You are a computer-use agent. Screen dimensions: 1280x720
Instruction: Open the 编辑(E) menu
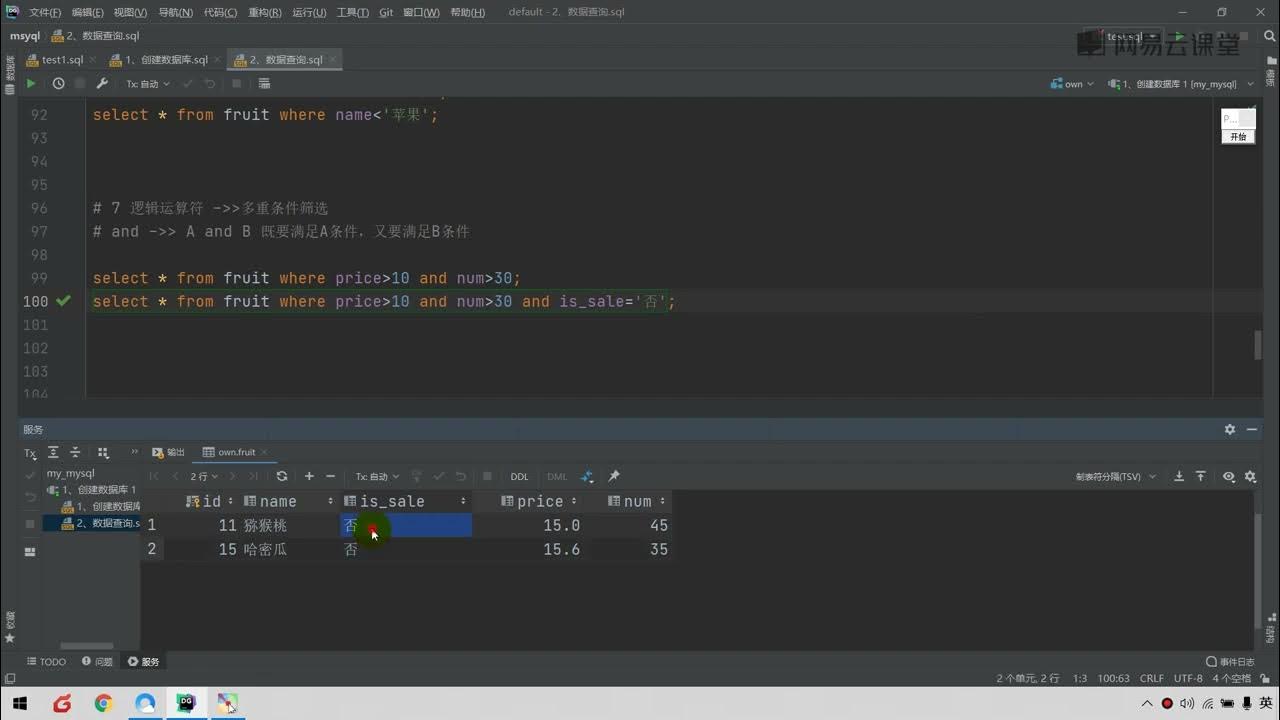[88, 12]
